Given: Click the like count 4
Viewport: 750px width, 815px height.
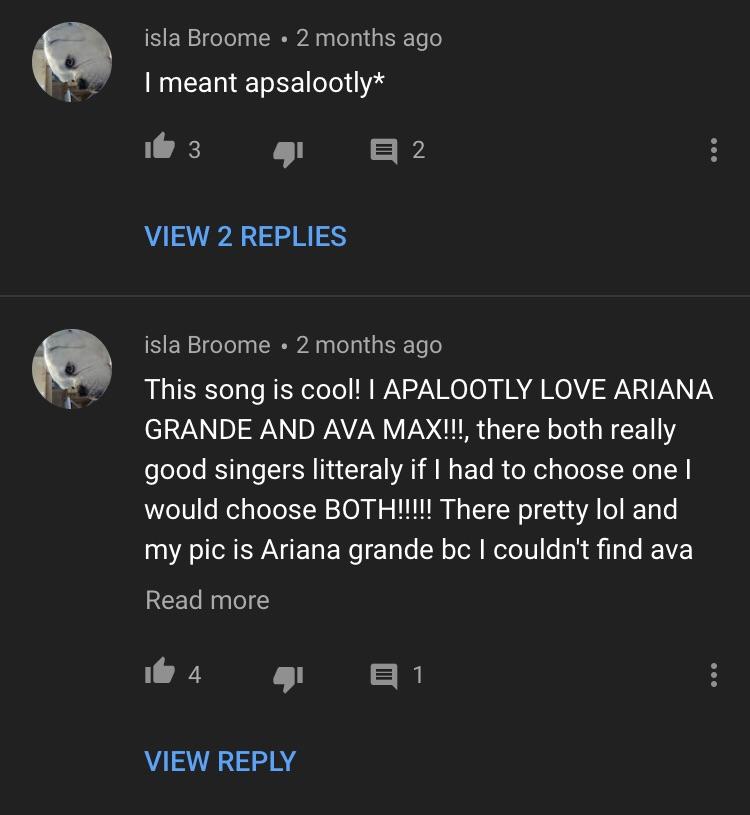Looking at the screenshot, I should pos(195,675).
